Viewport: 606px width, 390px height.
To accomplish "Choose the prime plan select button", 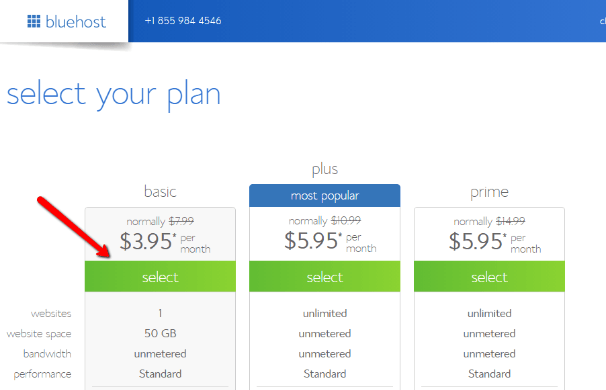I will coord(489,276).
